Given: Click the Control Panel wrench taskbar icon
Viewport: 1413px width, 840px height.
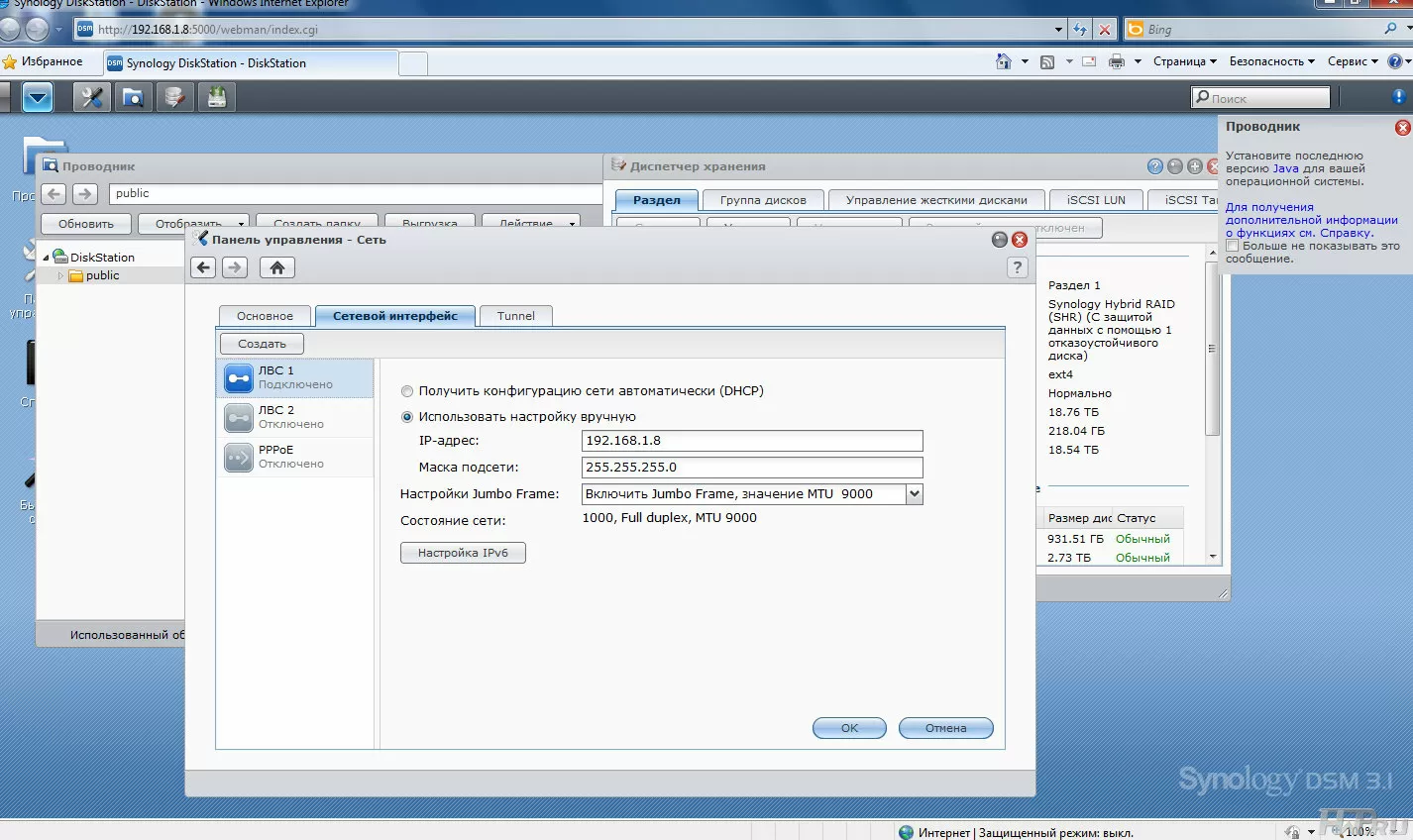Looking at the screenshot, I should (91, 97).
